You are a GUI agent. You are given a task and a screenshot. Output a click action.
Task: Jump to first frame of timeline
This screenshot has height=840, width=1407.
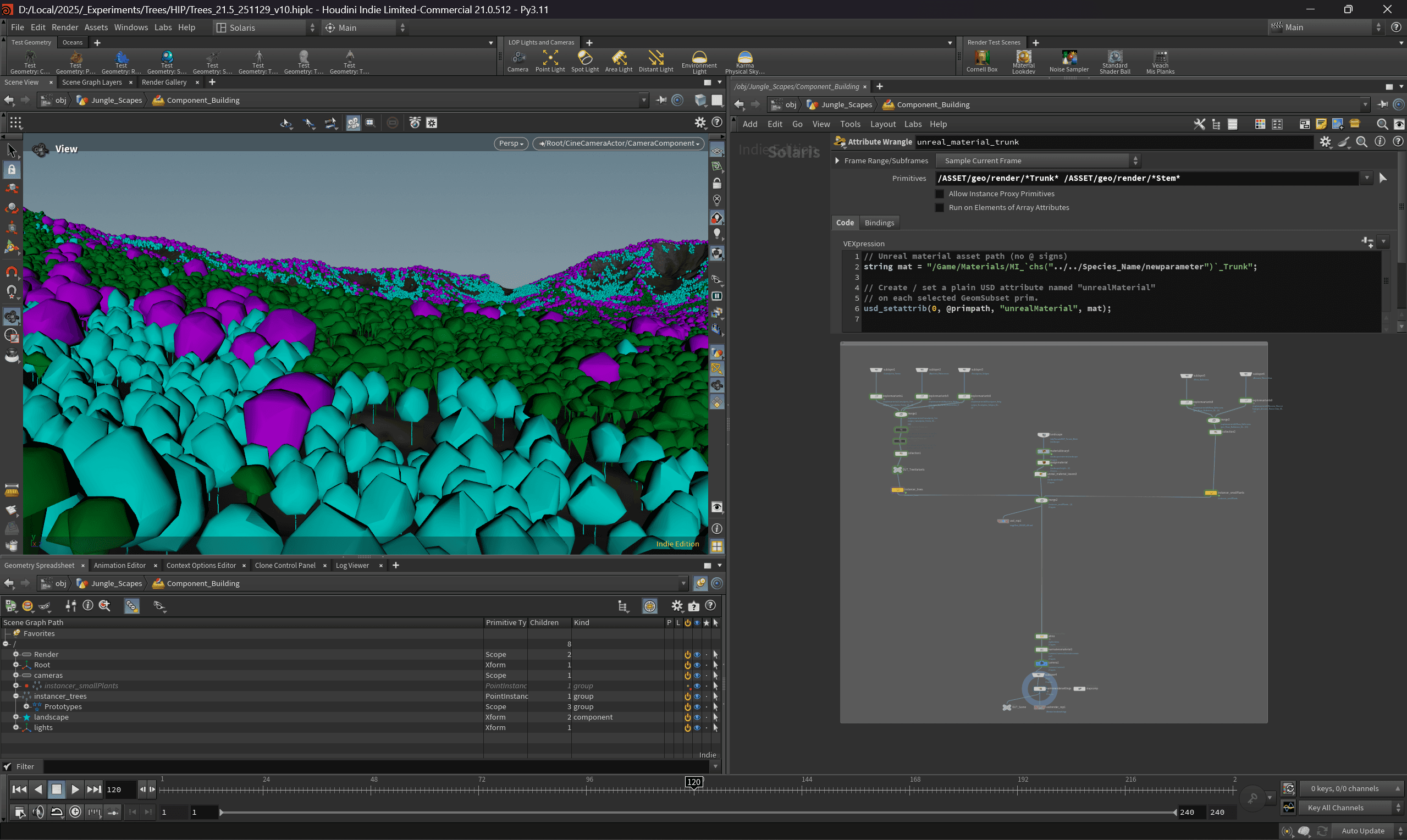tap(19, 789)
